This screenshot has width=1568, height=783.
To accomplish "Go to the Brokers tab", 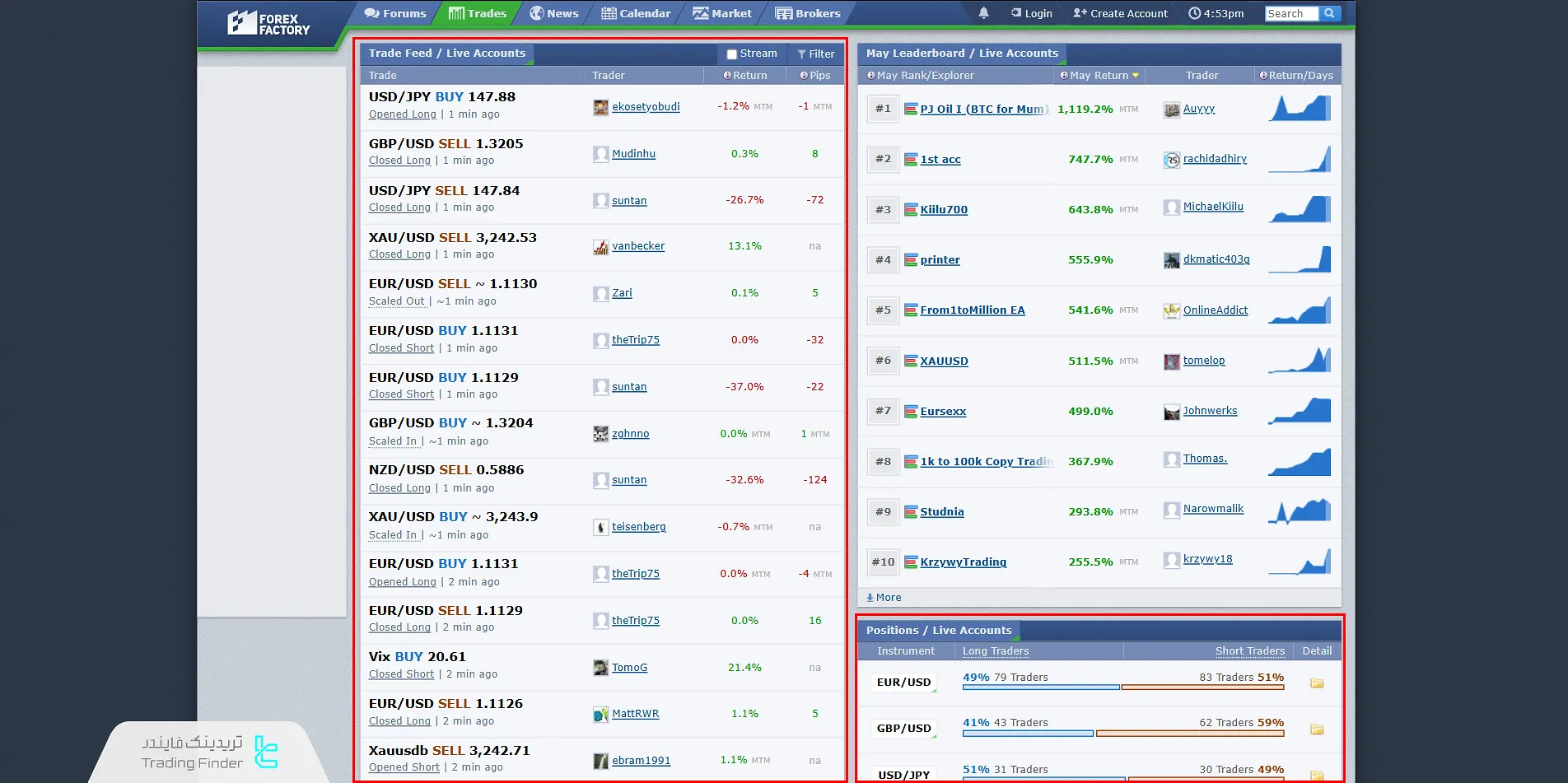I will pos(808,13).
